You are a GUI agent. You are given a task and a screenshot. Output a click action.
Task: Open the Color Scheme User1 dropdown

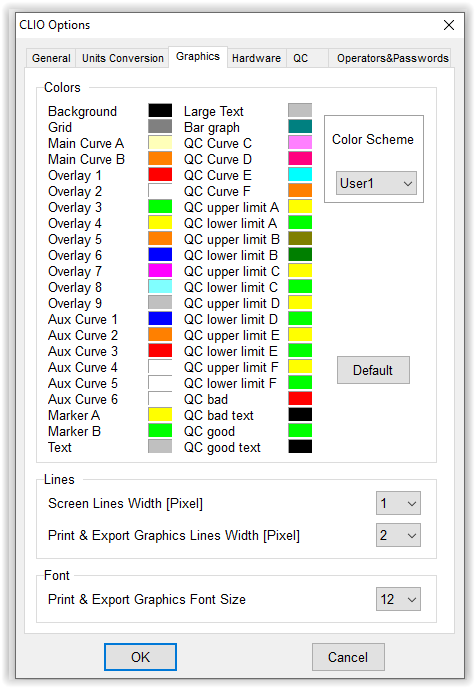pos(376,183)
